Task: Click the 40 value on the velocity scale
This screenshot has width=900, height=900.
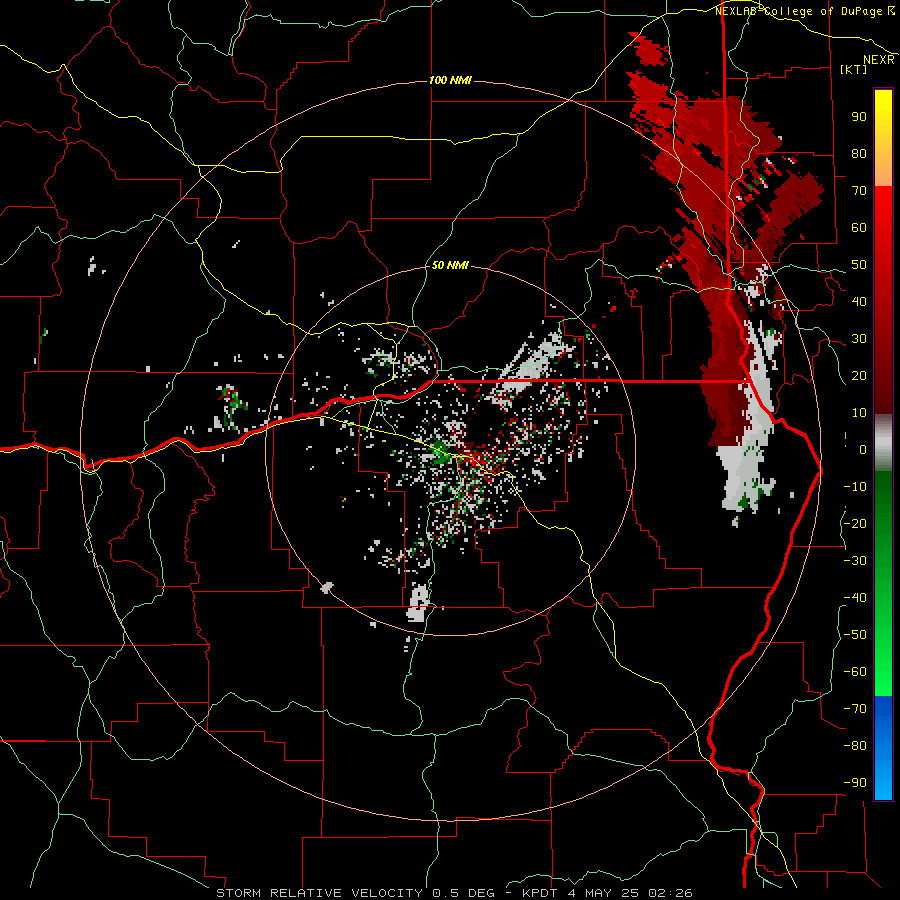Action: [859, 301]
